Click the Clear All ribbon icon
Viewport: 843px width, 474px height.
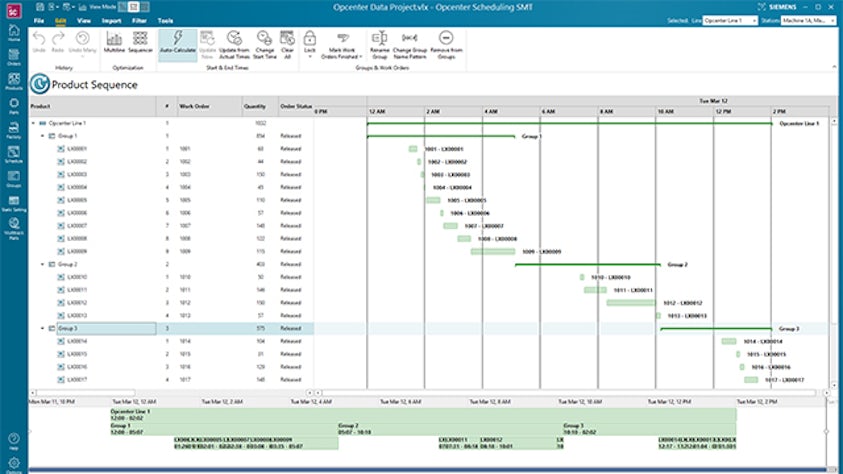point(288,44)
